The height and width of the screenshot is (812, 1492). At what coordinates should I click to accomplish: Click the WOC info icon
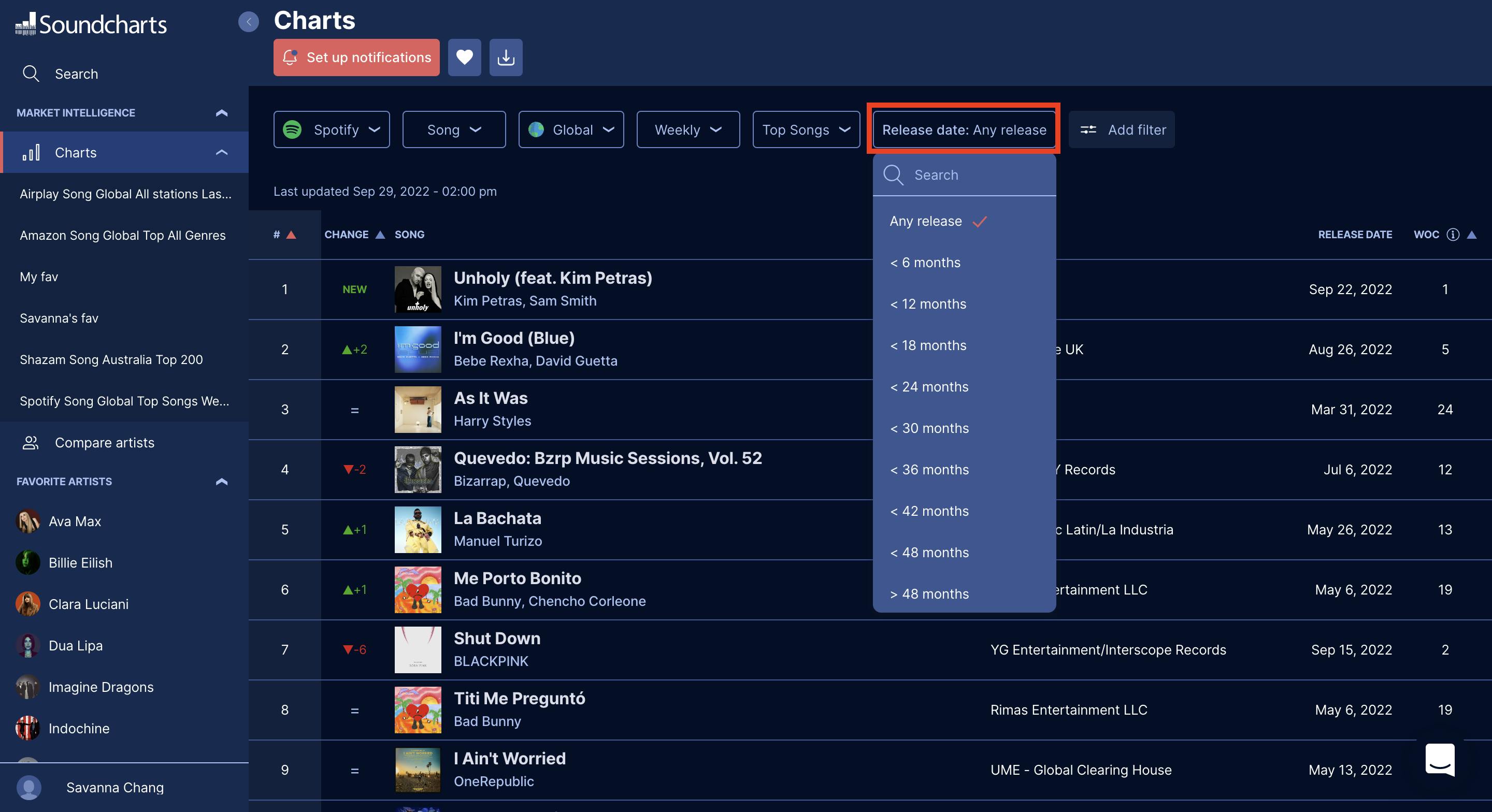1453,235
